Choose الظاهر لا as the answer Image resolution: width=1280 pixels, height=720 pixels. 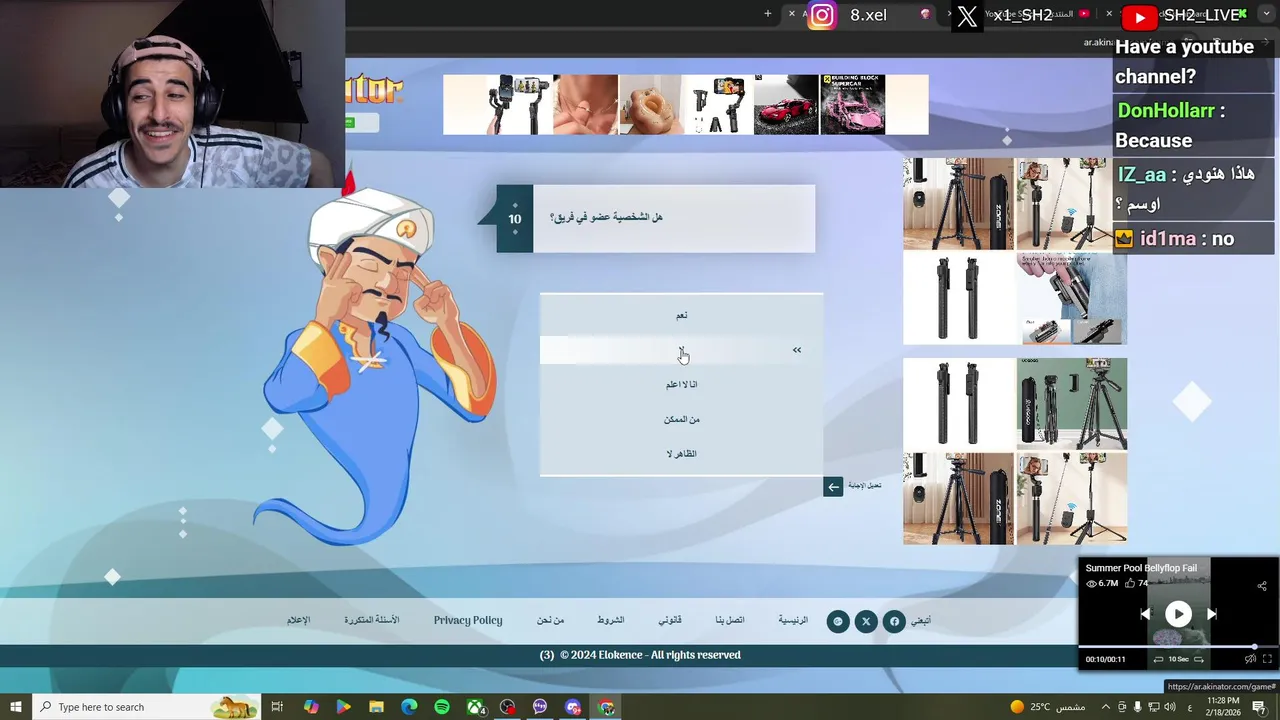pos(681,454)
